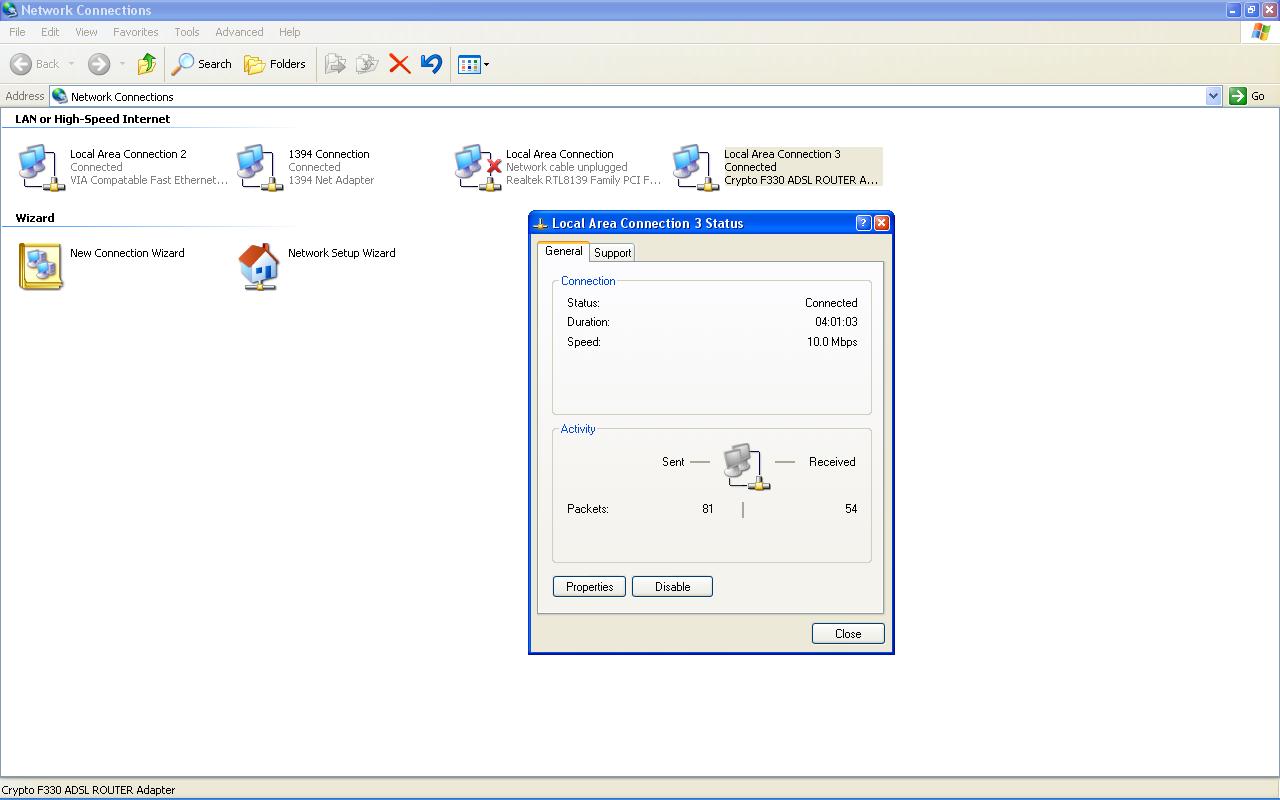
Task: Click the 'New Connection Wizard' label
Action: click(x=127, y=253)
